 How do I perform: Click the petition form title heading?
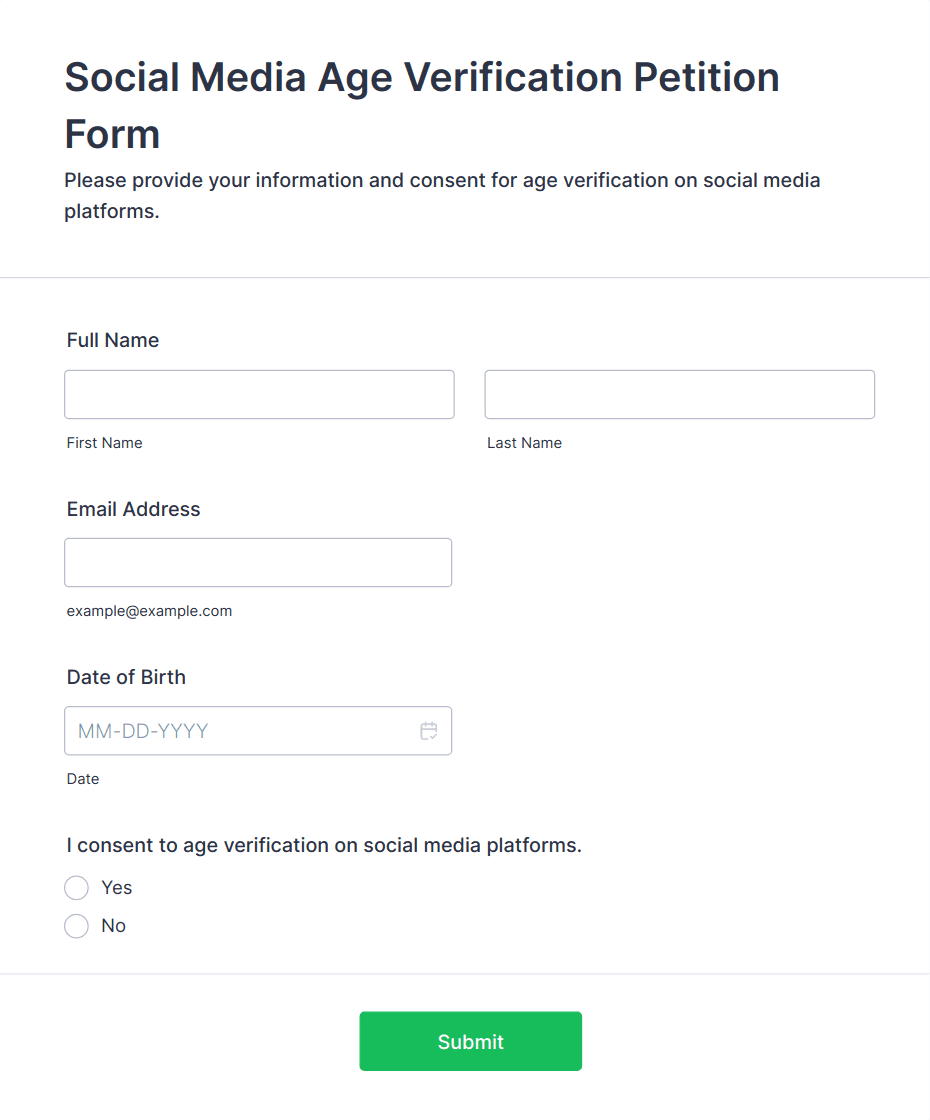421,105
